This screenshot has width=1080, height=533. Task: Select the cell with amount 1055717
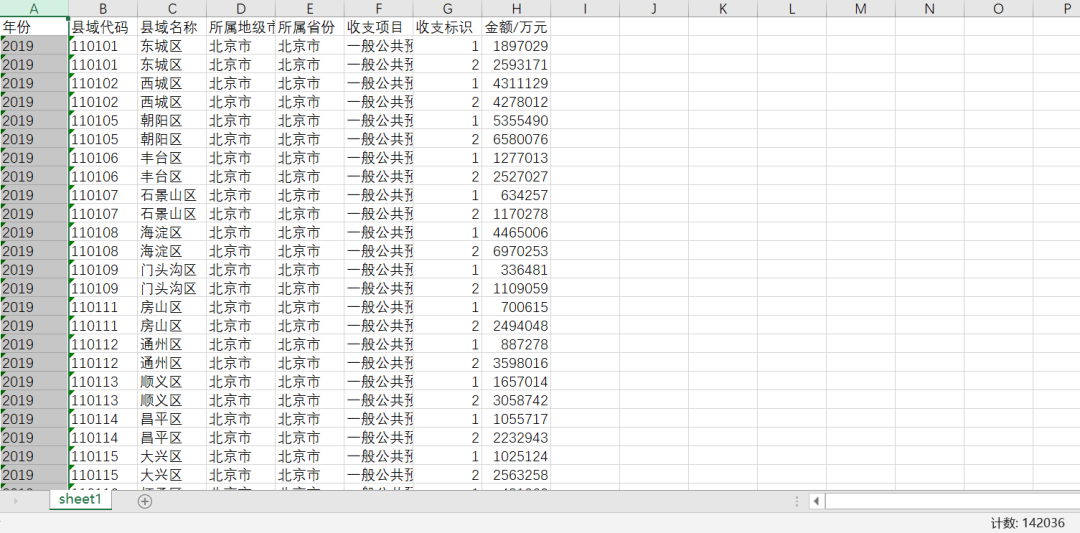coord(517,419)
